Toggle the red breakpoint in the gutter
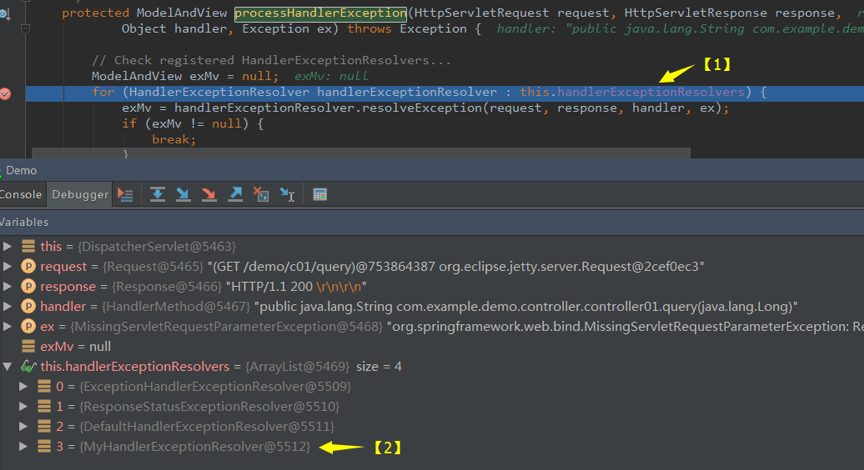 click(6, 93)
